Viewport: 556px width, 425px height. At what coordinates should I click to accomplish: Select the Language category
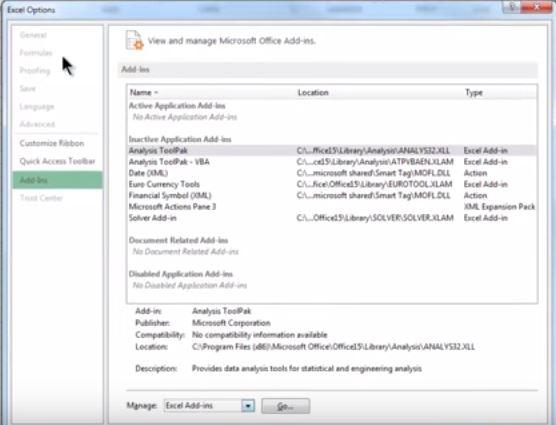pyautogui.click(x=37, y=106)
